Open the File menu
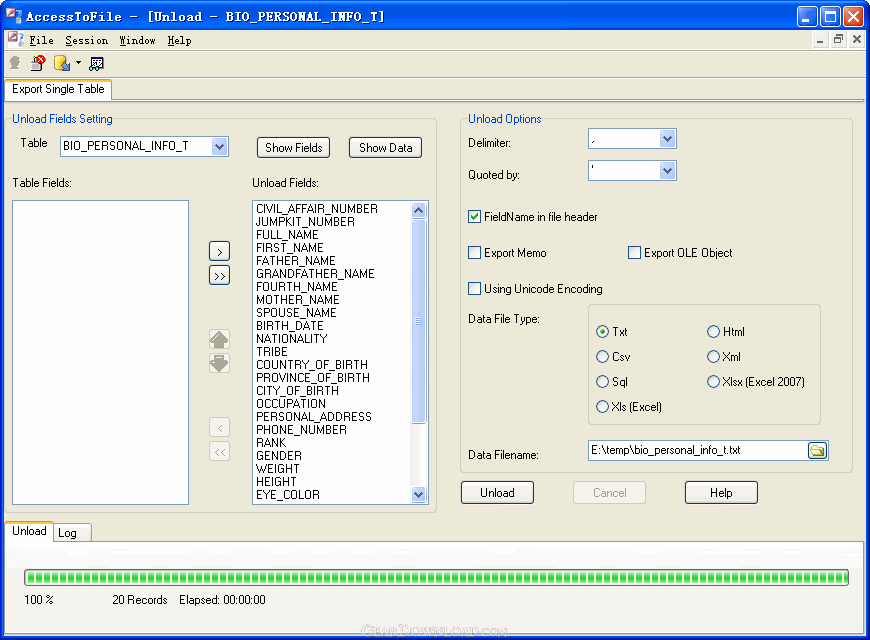The width and height of the screenshot is (870, 640). coord(41,41)
